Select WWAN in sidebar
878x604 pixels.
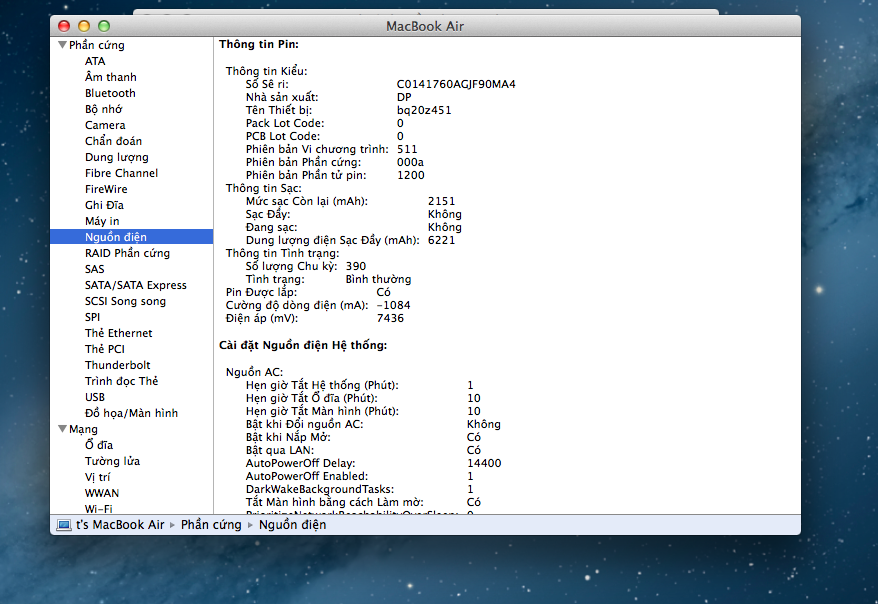[x=101, y=493]
